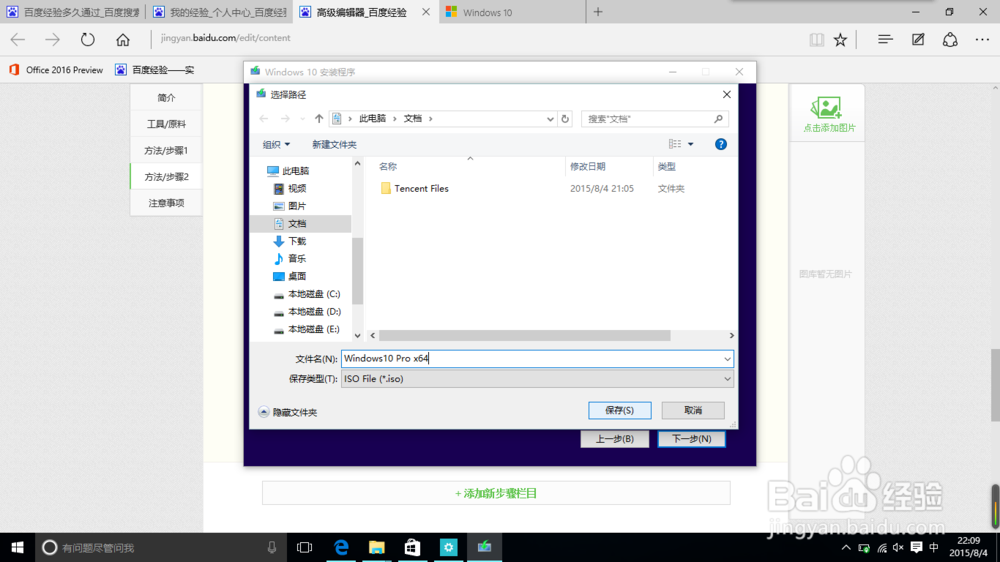Open File Explorer from taskbar
The height and width of the screenshot is (562, 1000).
[x=377, y=547]
